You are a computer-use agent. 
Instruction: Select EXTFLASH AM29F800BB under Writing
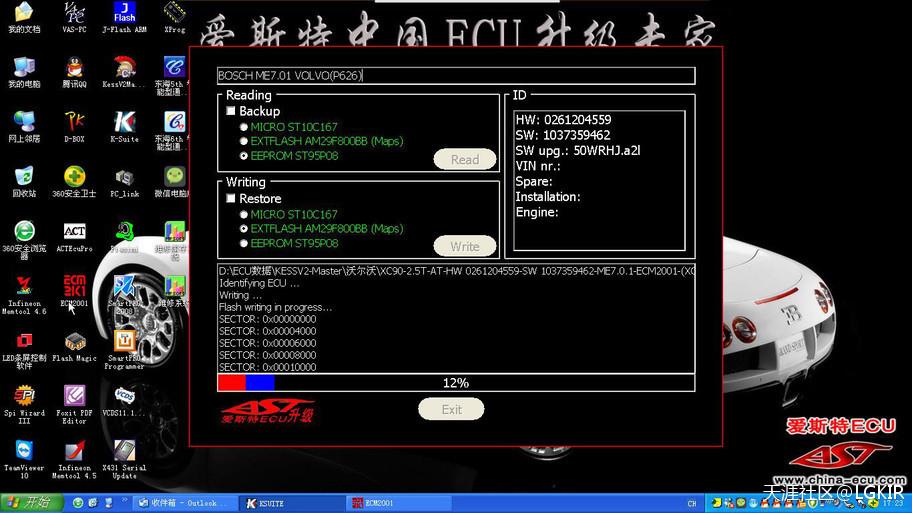(x=244, y=229)
